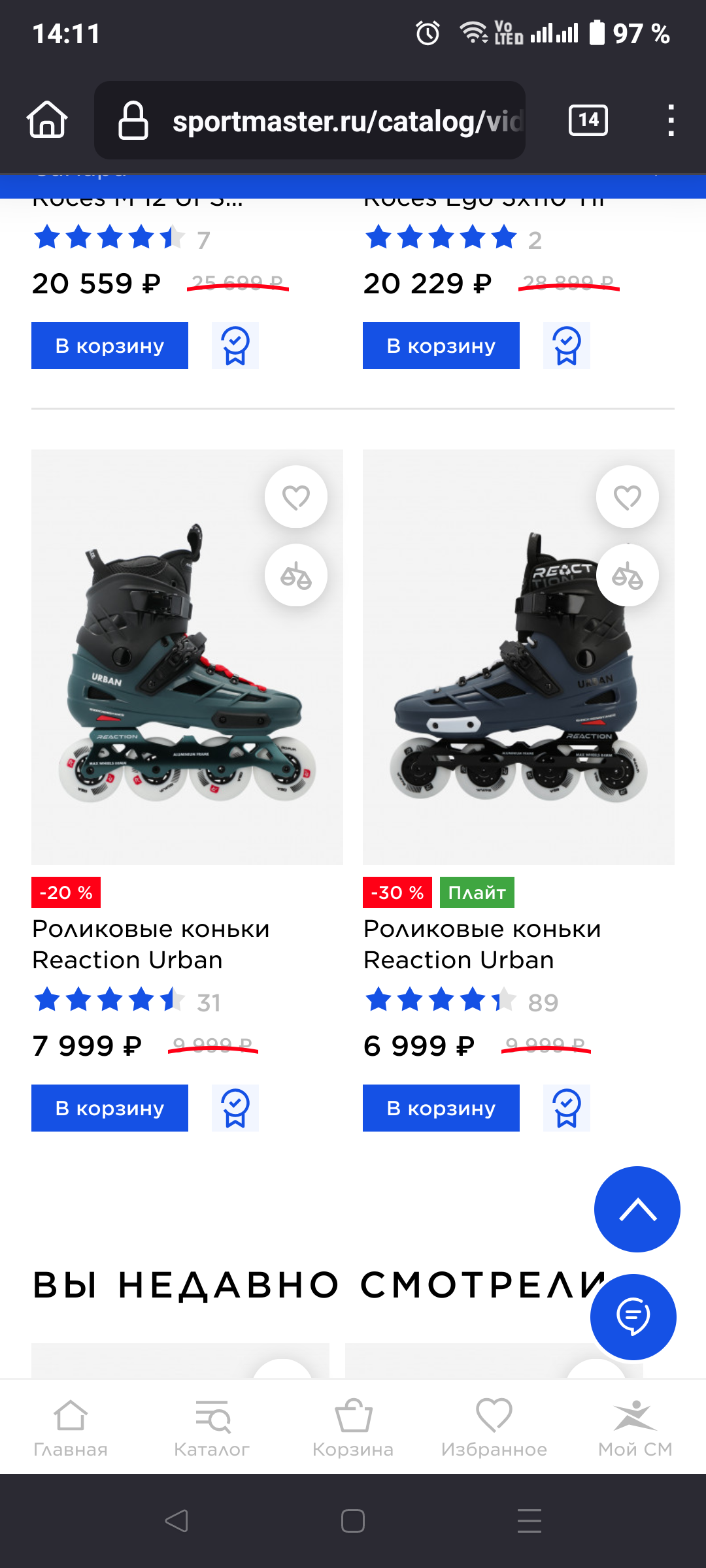Compare the navy Reaction Urban skates
The height and width of the screenshot is (1568, 706).
click(x=628, y=576)
